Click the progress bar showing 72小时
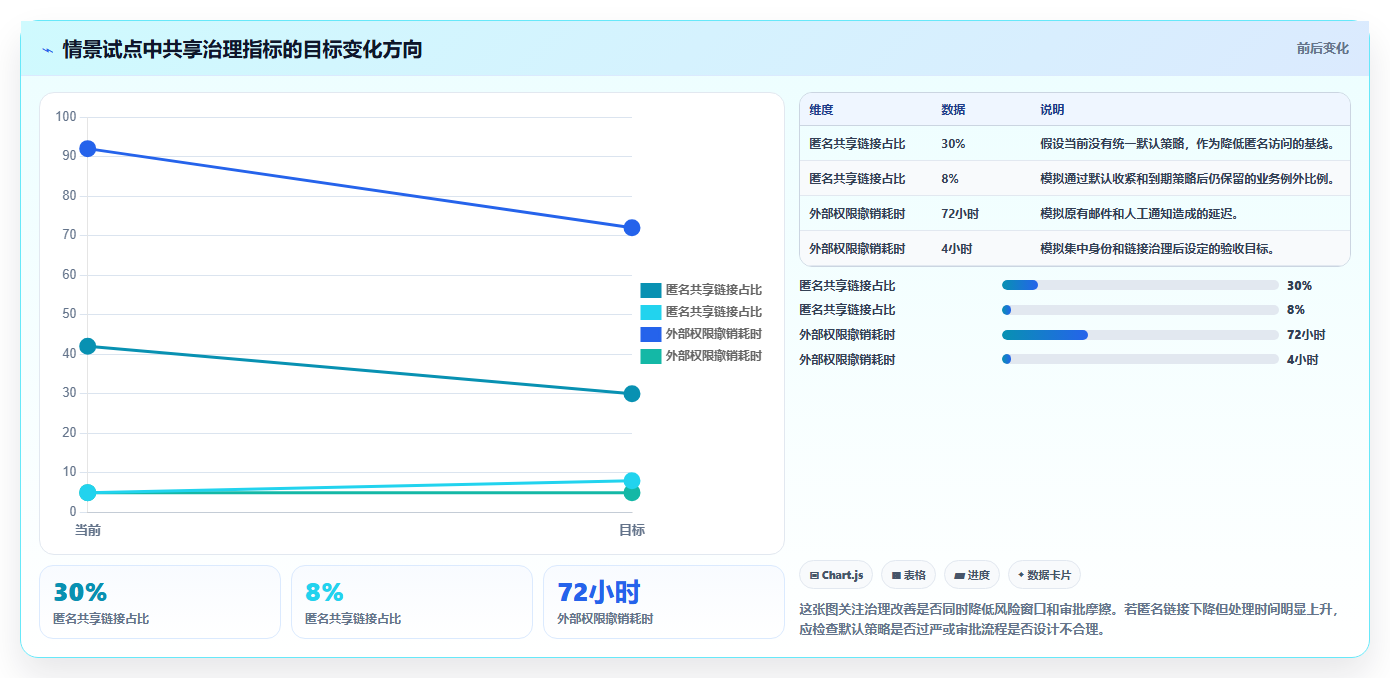1390x678 pixels. tap(1140, 335)
